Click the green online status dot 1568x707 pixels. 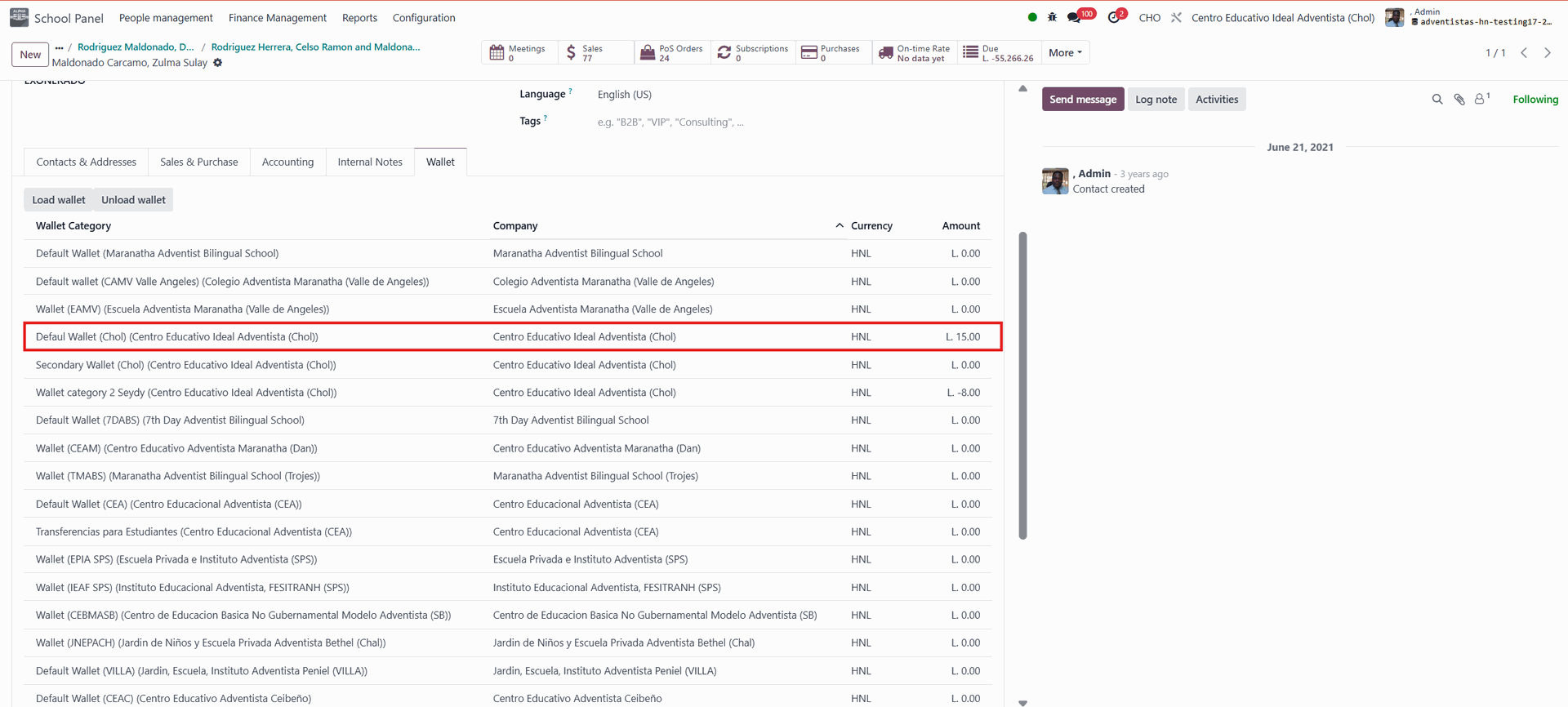point(1032,17)
